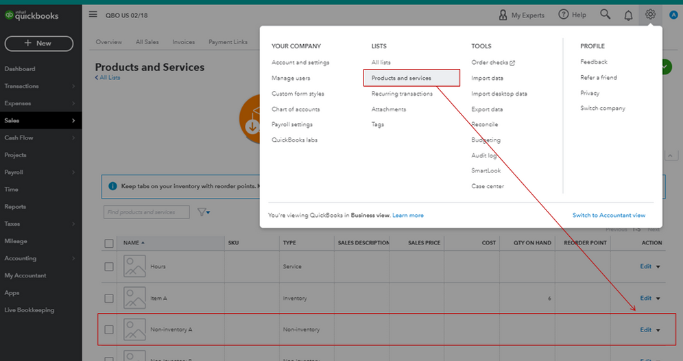
Task: Click the QuickBooks logo
Action: [31, 15]
